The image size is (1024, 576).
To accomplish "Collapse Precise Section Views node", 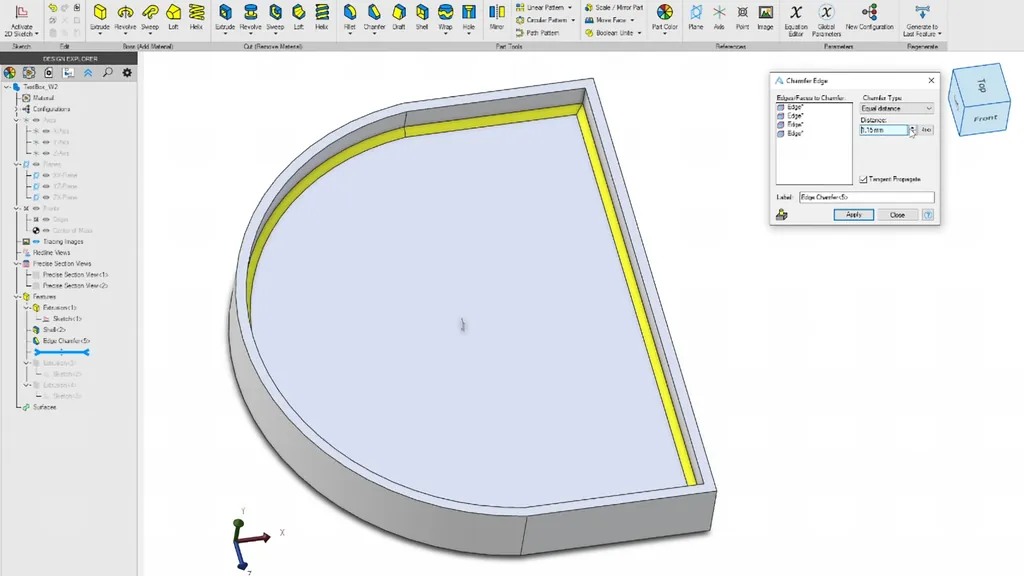I will 16,264.
